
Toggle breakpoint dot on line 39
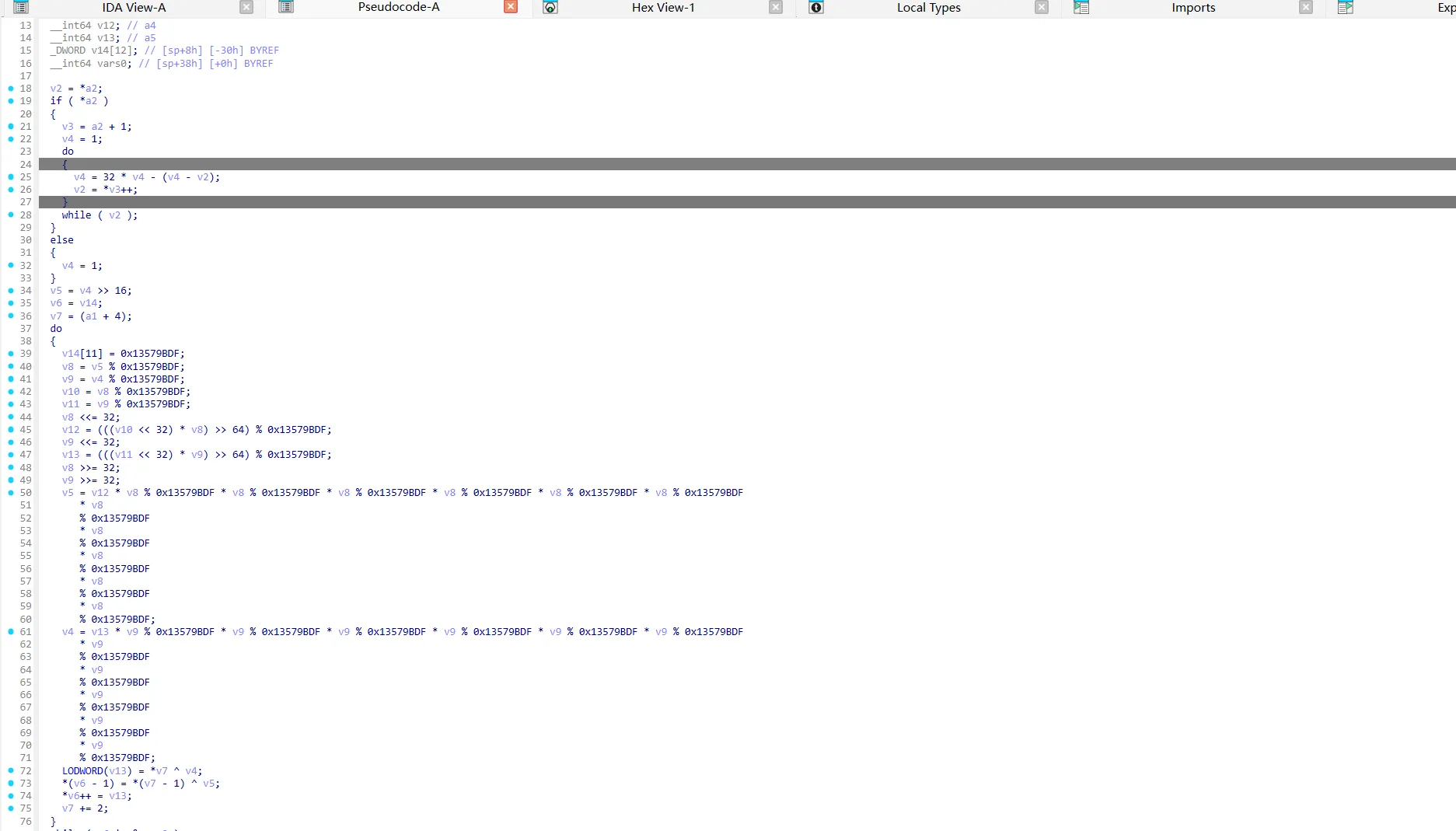click(x=11, y=354)
